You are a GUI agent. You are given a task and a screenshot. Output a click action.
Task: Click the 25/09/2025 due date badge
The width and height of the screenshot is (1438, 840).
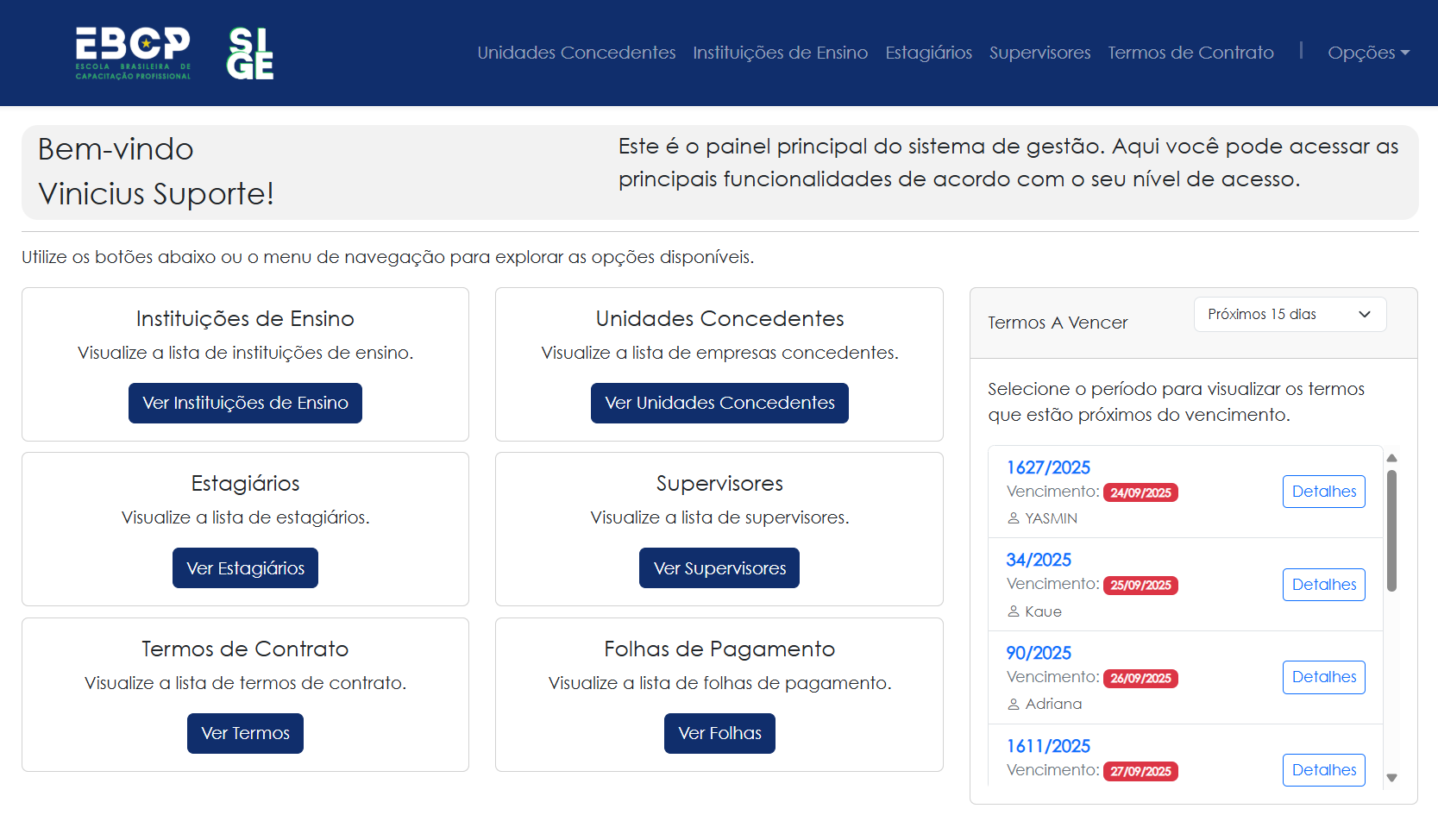(x=1140, y=585)
